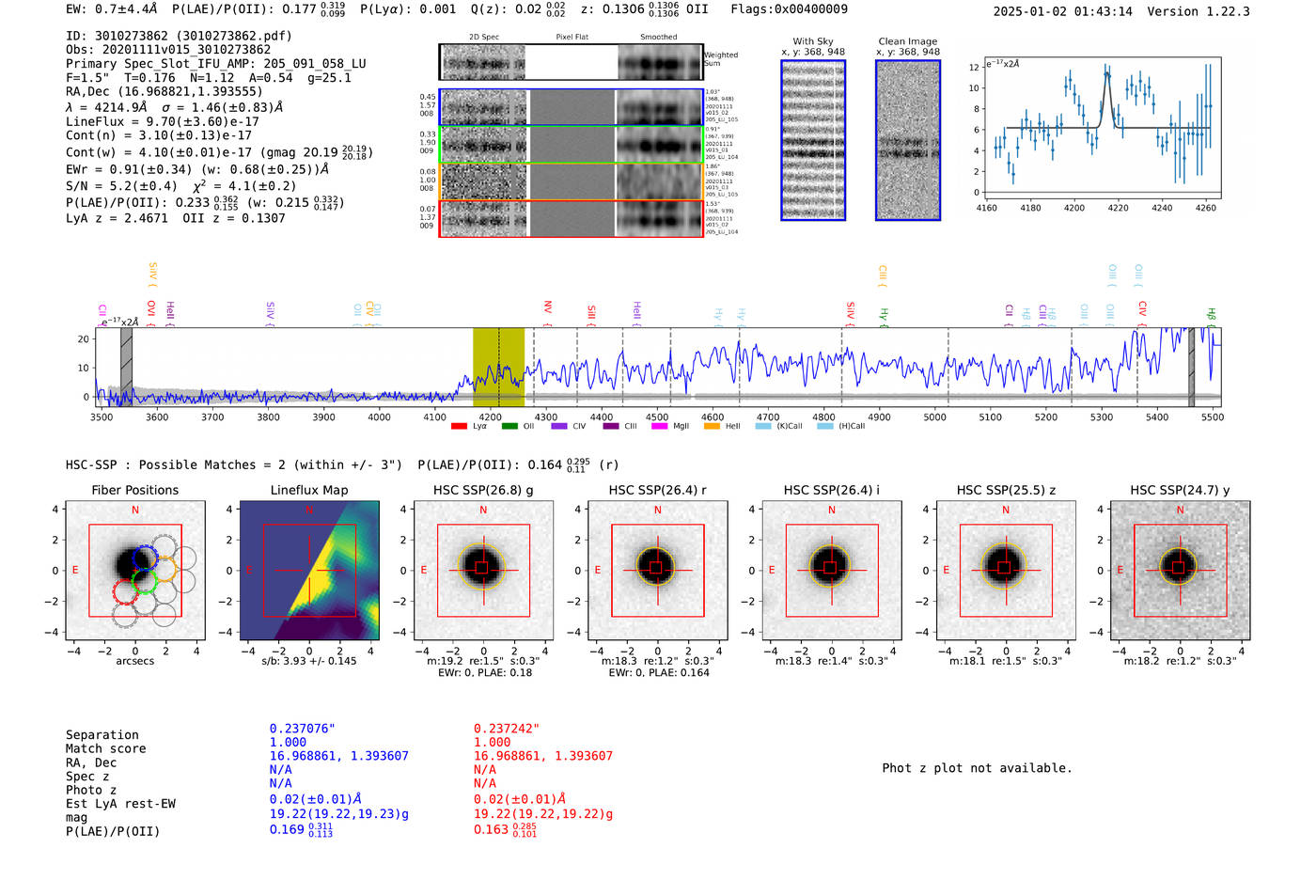Click the red Lyα legend swatch
Screen dimensions: 1316x896
click(459, 426)
